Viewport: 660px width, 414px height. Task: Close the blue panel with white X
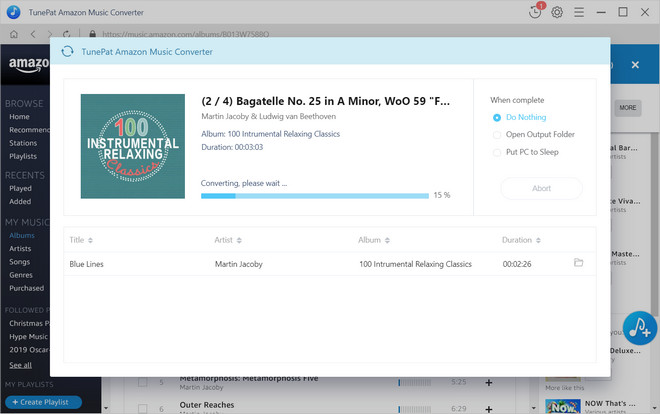635,65
